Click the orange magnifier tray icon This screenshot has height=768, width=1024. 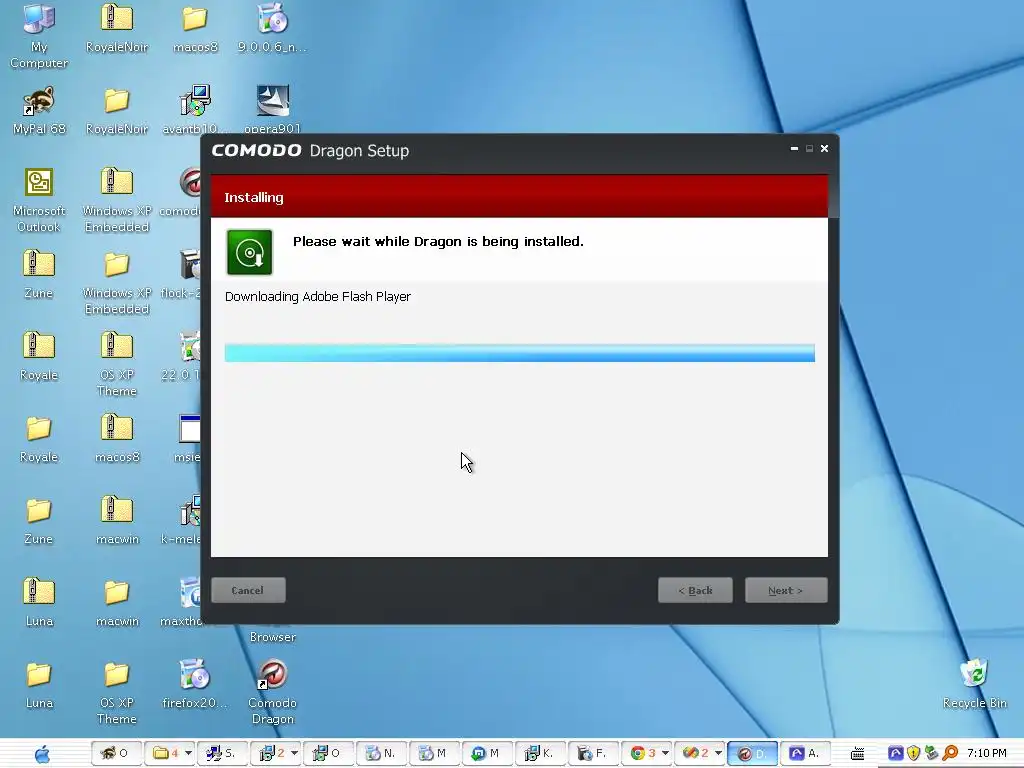click(x=950, y=754)
